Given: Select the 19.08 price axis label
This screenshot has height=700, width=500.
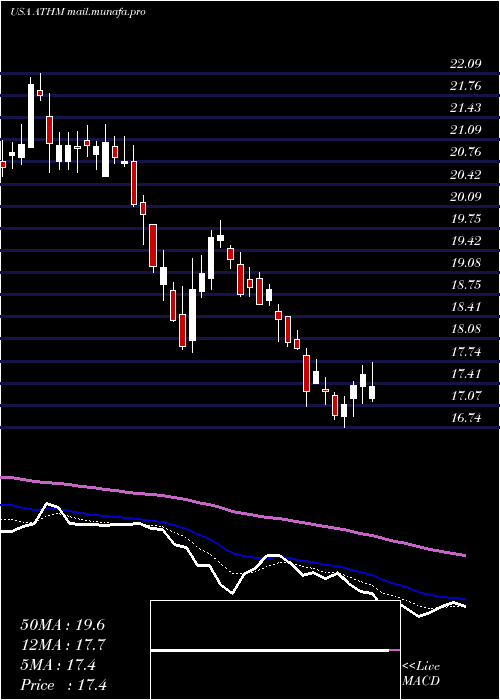Looking at the screenshot, I should pos(466,262).
